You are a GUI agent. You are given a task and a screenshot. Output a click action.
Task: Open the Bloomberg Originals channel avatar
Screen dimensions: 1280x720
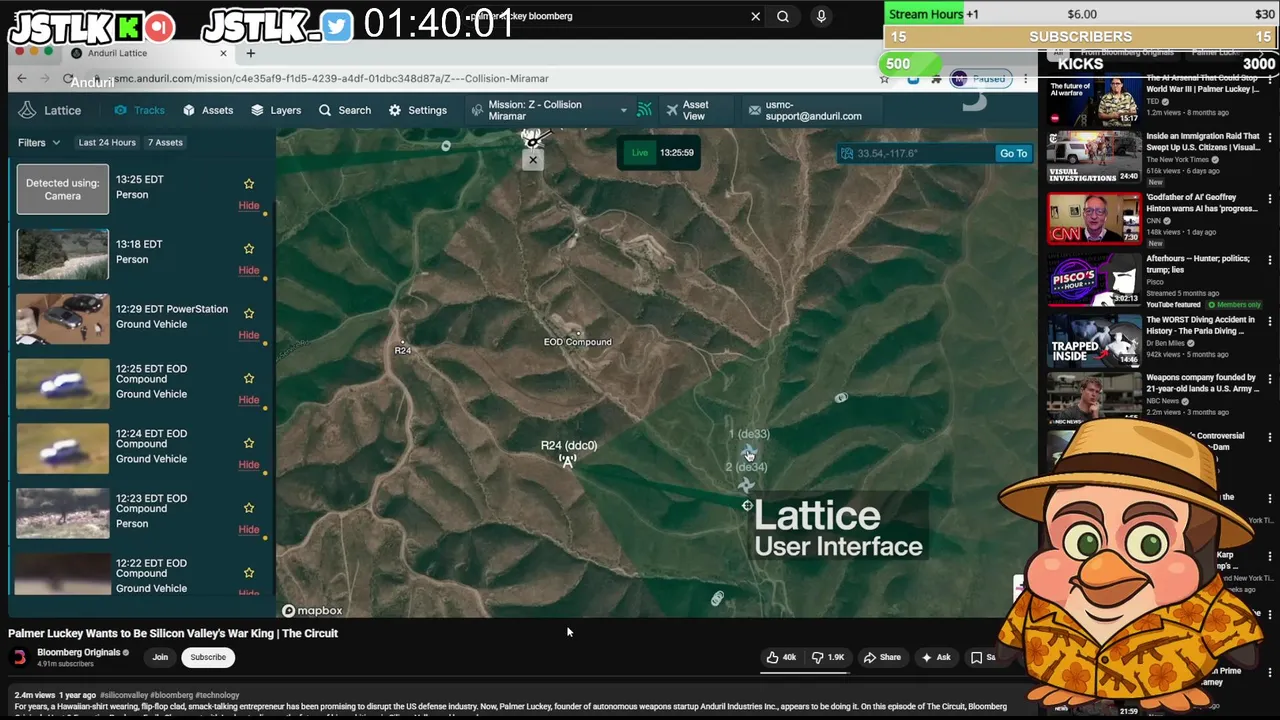pos(19,657)
